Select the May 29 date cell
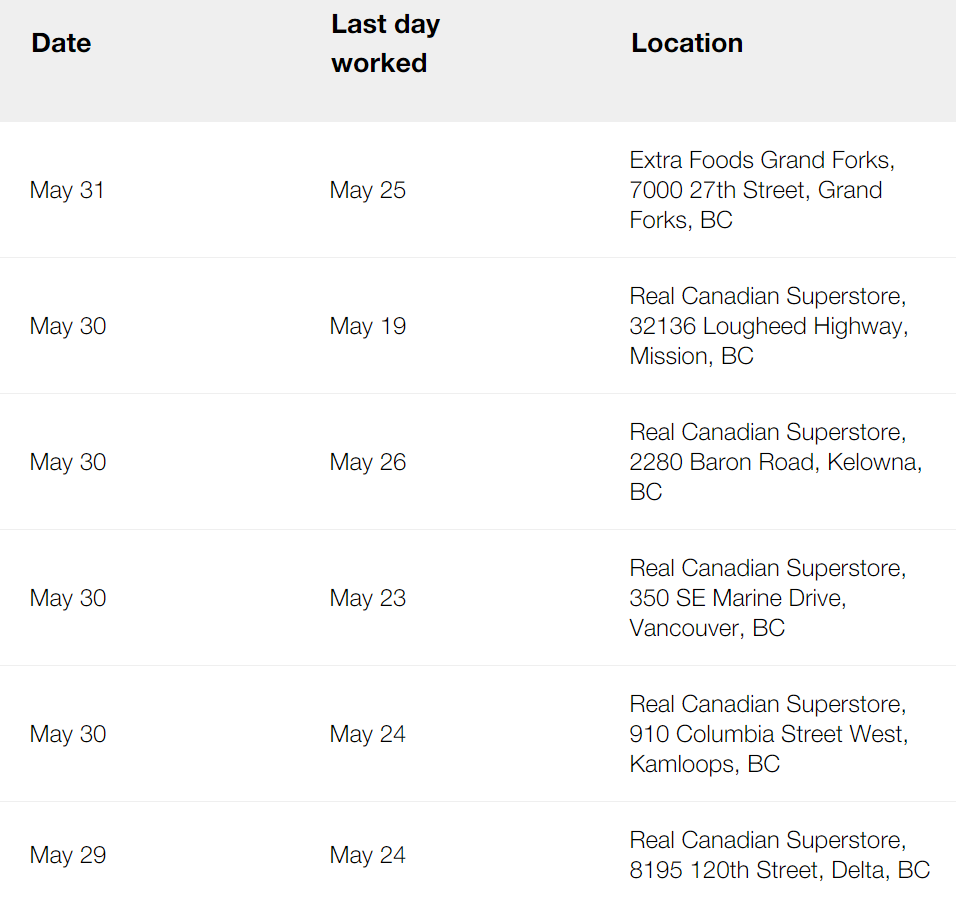The height and width of the screenshot is (907, 956). 68,855
